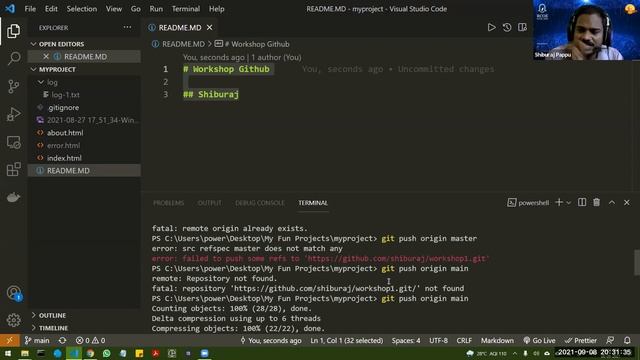
Task: Open the View menu
Action: coord(113,9)
